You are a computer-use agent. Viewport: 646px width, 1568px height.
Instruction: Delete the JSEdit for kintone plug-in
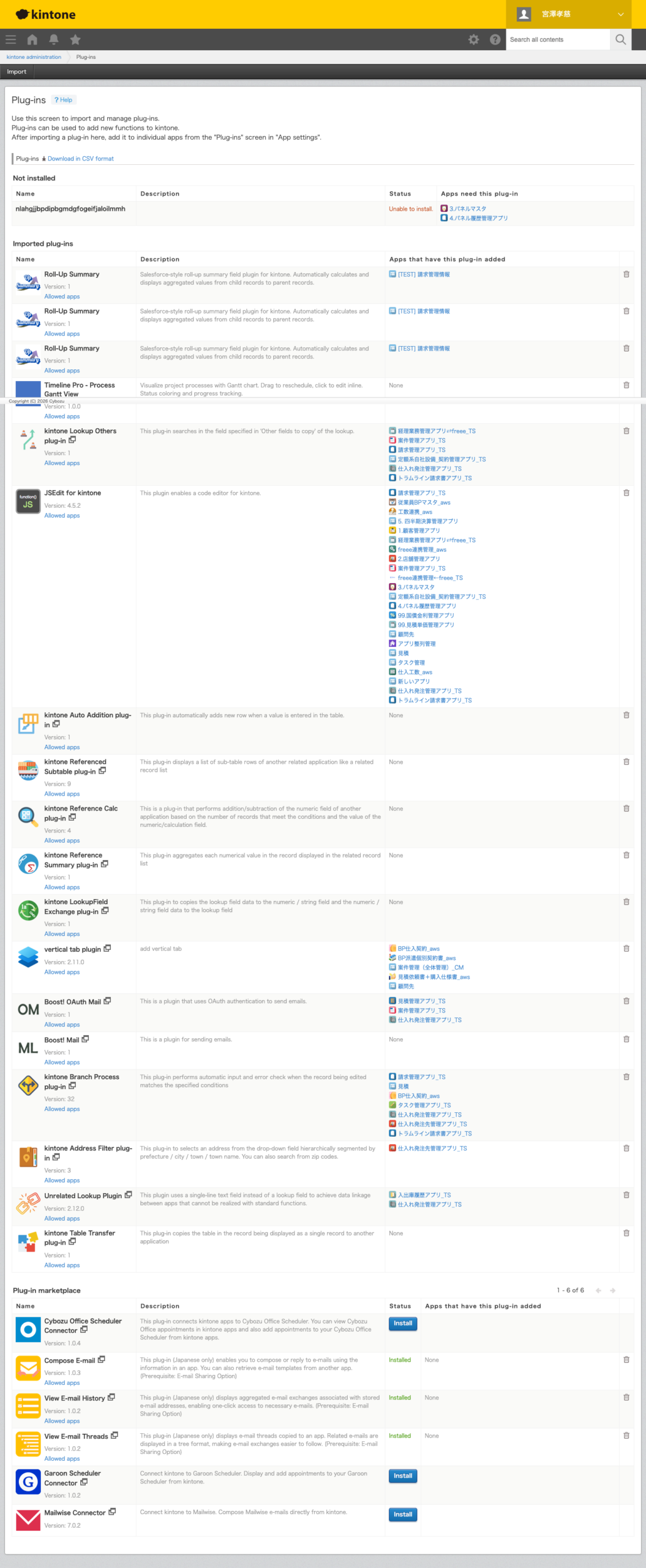click(626, 493)
